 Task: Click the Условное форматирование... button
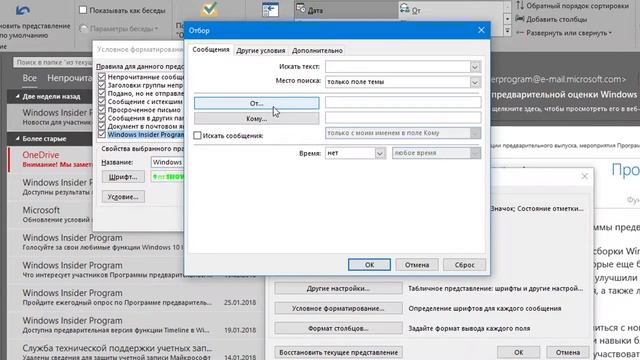(x=338, y=308)
